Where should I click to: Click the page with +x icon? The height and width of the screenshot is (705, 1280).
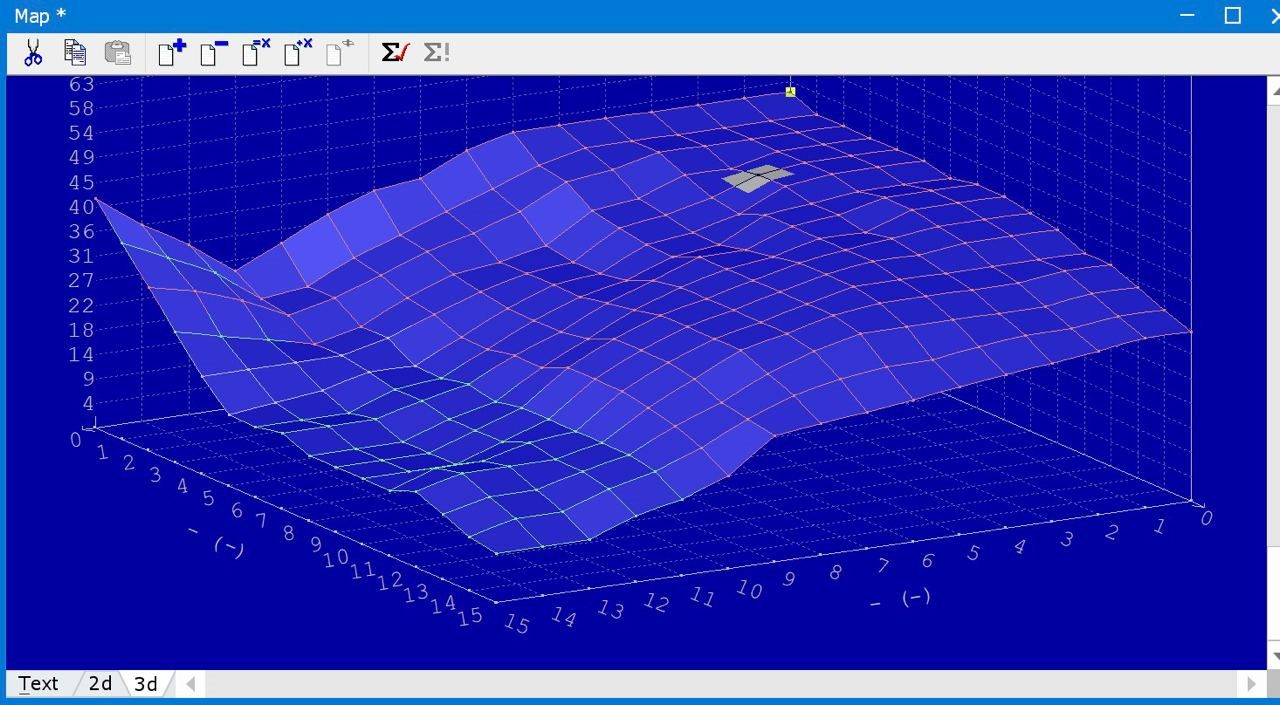point(298,53)
